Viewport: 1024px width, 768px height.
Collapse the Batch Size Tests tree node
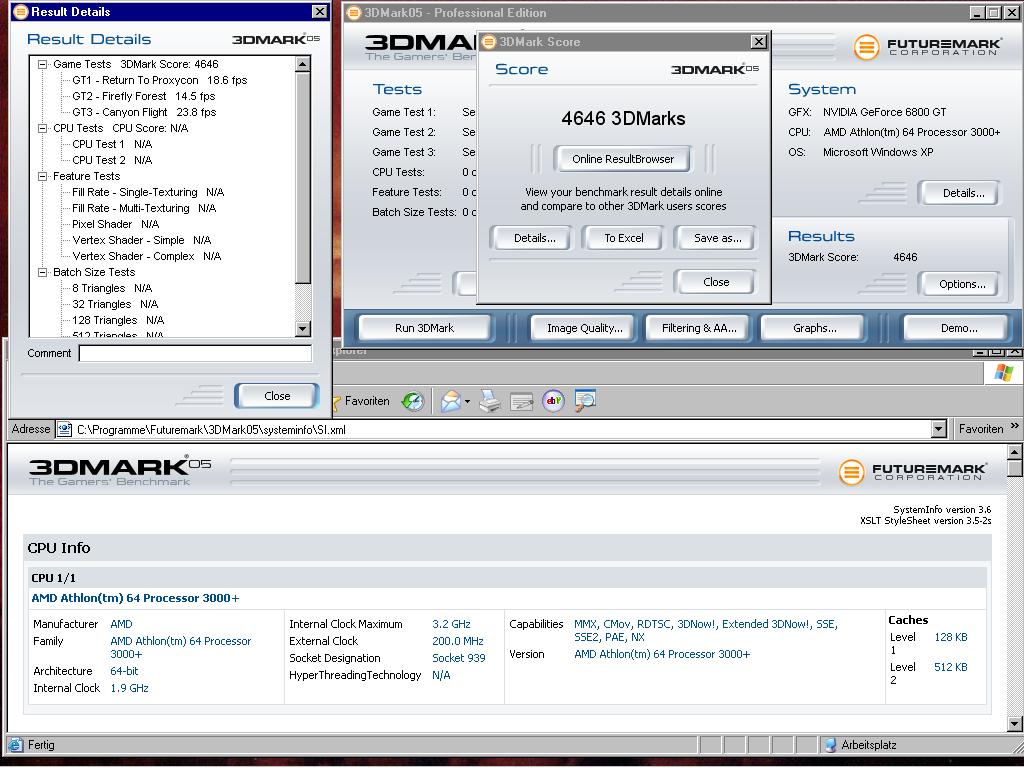click(42, 272)
